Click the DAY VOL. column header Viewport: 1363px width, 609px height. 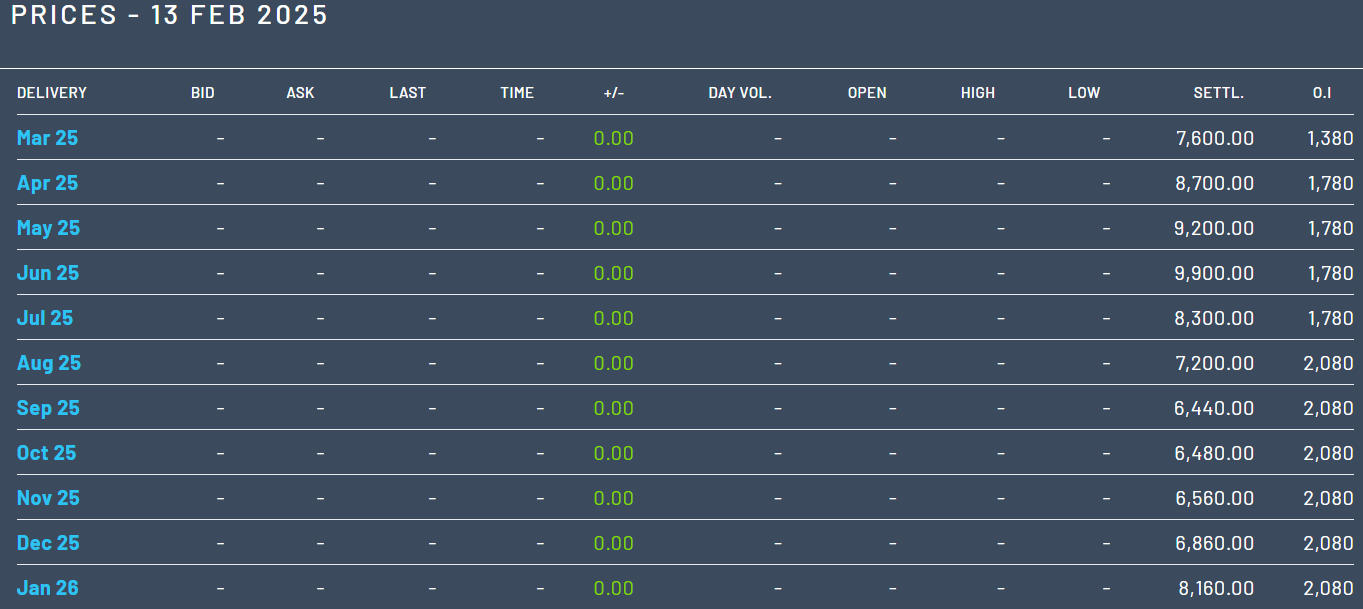[x=740, y=93]
